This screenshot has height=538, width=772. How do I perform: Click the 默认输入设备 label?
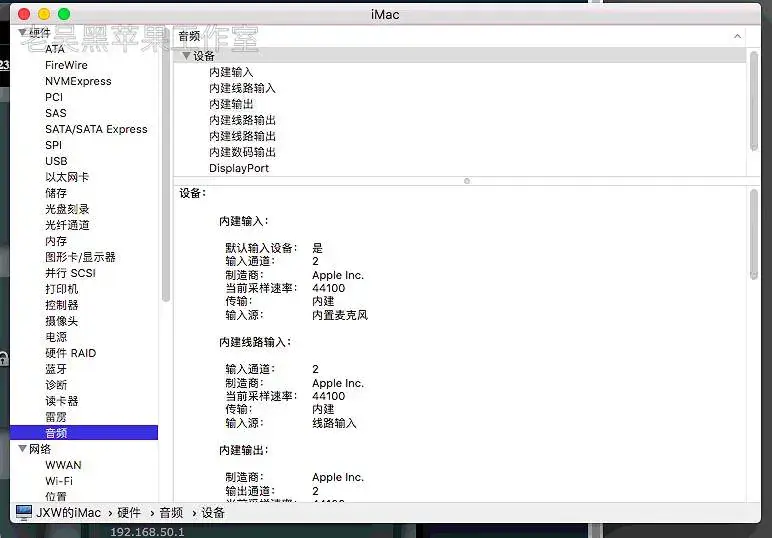(261, 248)
